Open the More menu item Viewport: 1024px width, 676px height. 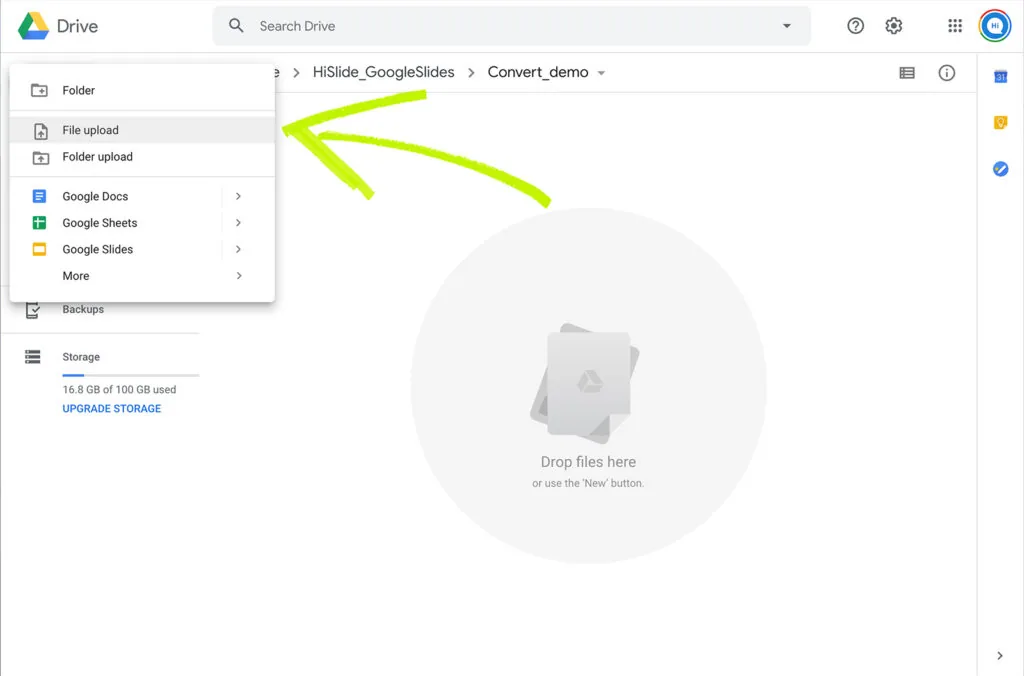(x=142, y=276)
